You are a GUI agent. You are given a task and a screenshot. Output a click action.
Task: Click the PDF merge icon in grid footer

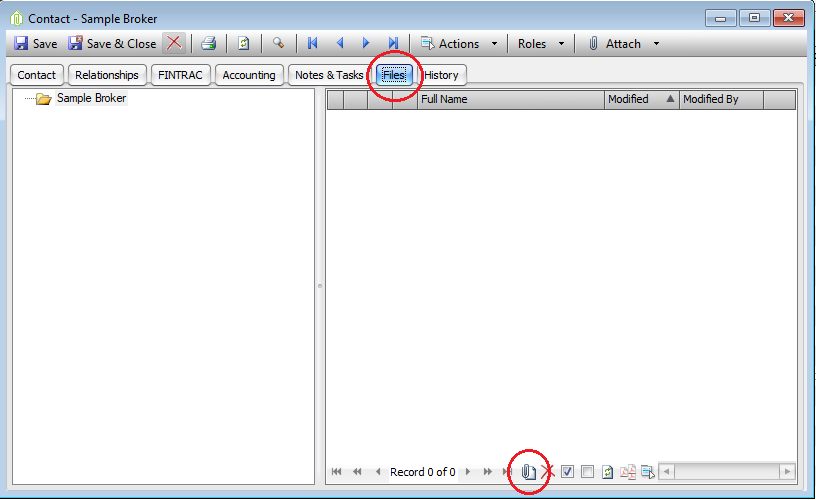[628, 472]
